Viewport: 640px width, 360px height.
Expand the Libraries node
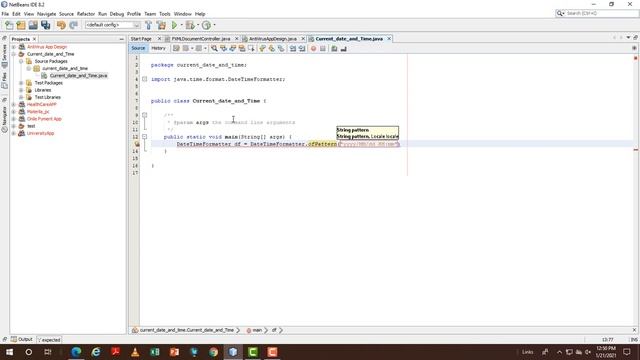21,90
